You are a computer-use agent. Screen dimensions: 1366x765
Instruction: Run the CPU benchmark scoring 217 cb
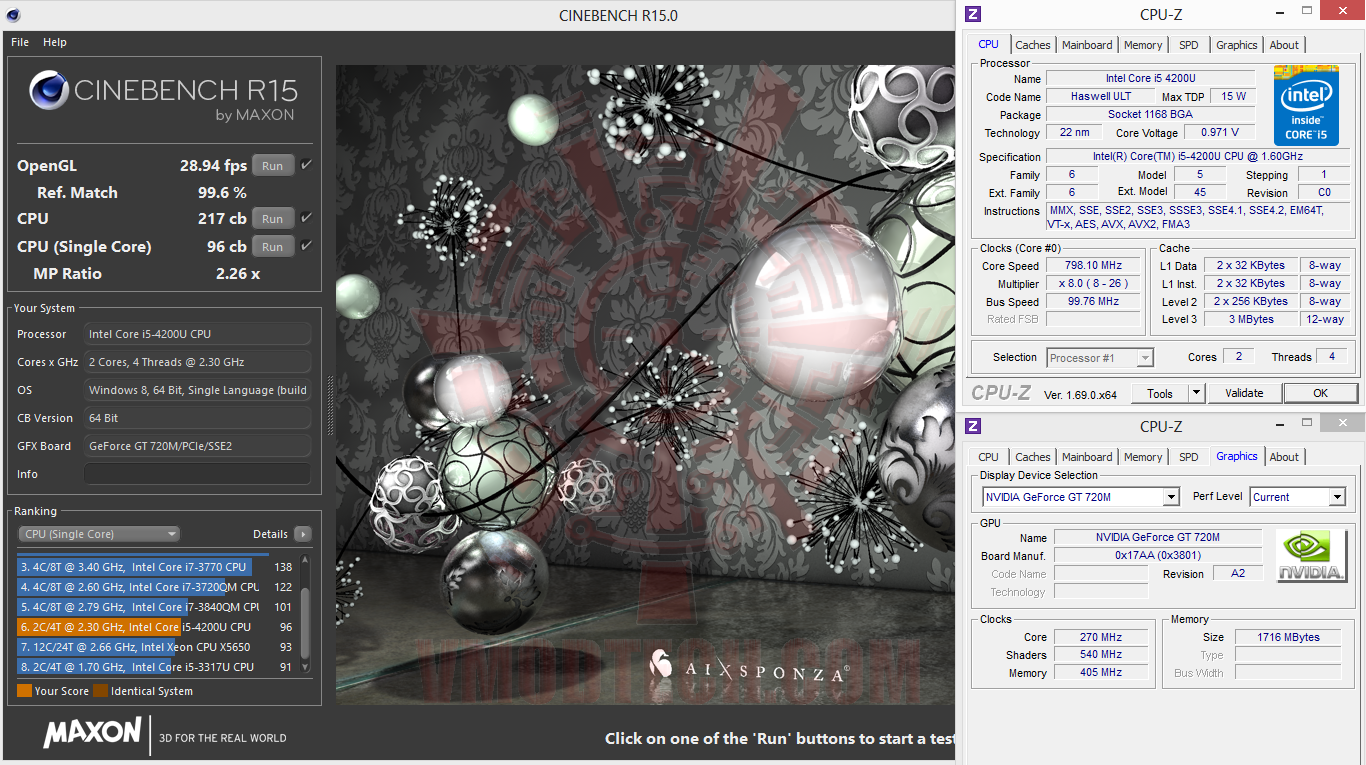tap(273, 219)
